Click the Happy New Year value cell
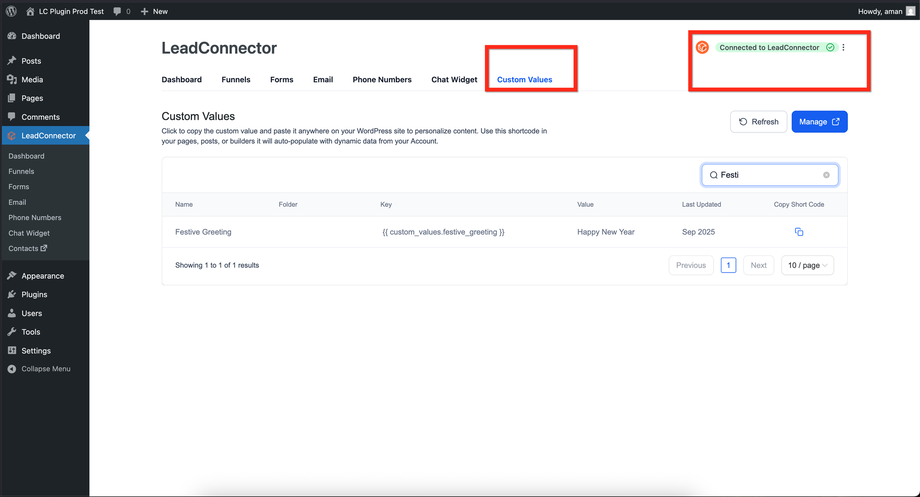The width and height of the screenshot is (920, 497). tap(606, 232)
